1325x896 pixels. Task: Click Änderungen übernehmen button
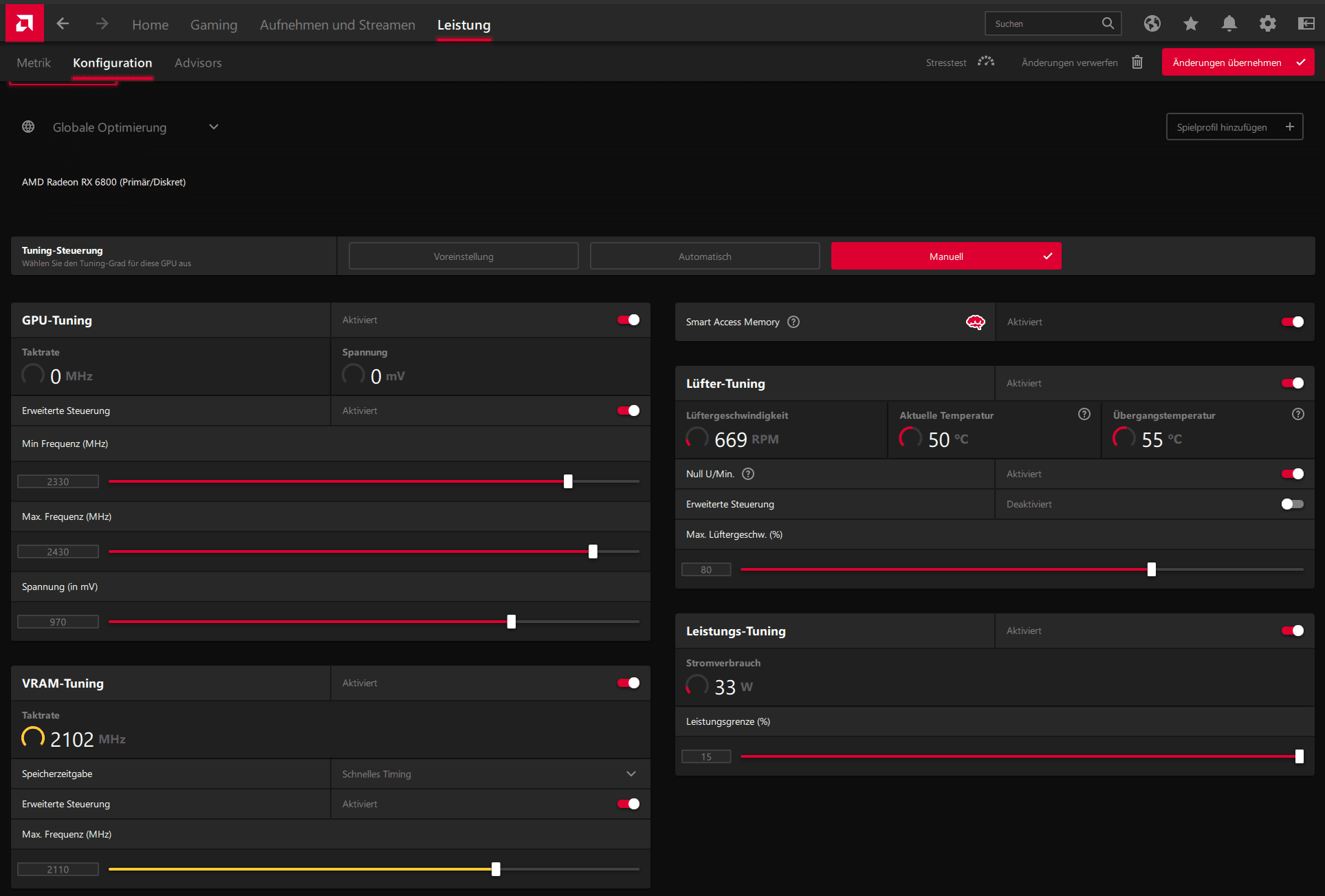1237,62
